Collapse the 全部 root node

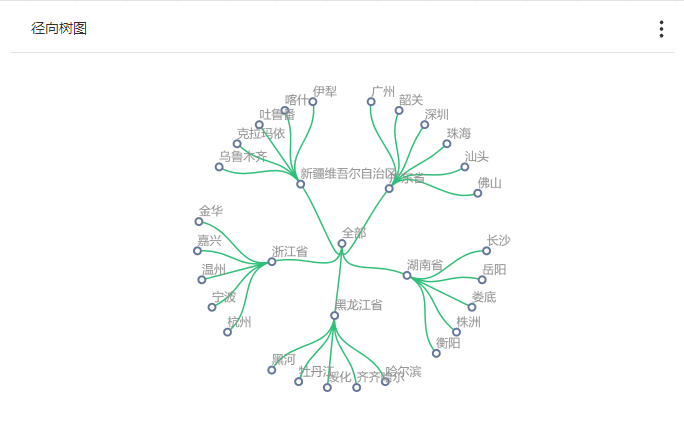pos(342,243)
